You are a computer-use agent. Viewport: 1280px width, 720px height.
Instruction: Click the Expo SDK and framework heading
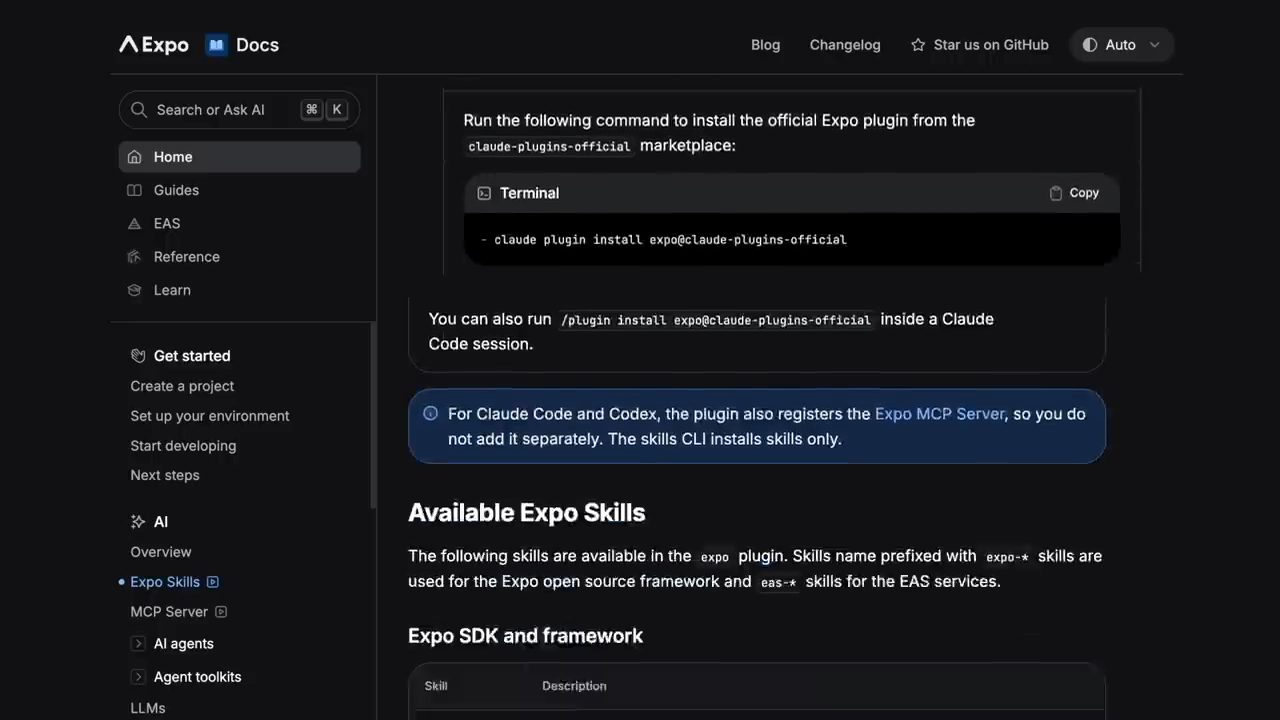(525, 636)
